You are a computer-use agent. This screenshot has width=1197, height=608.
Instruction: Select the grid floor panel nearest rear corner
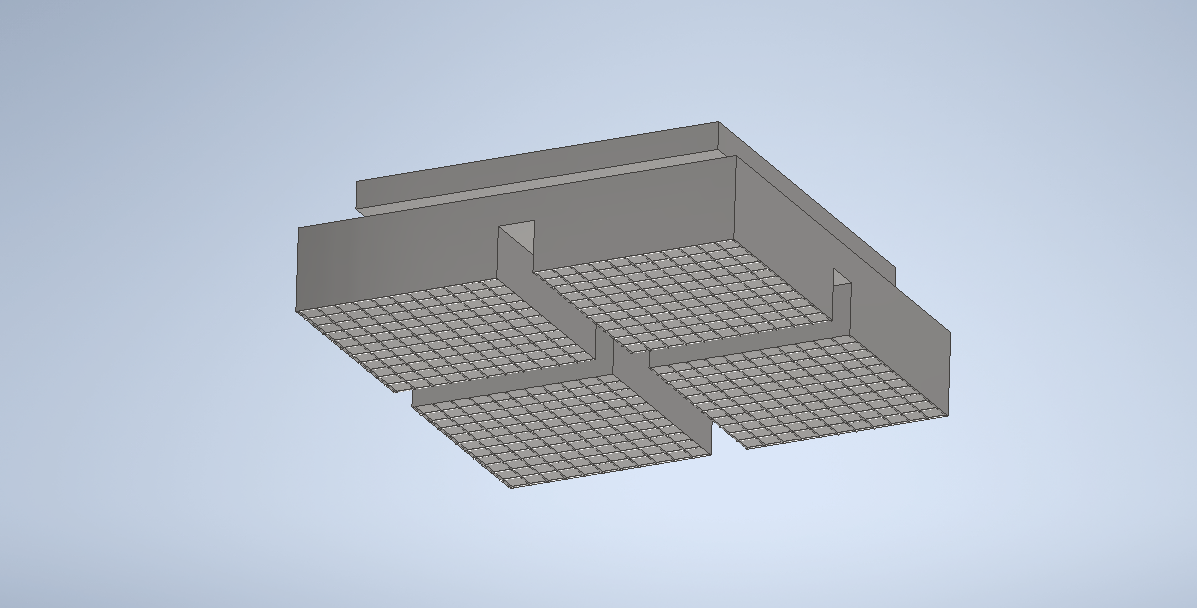(682, 296)
